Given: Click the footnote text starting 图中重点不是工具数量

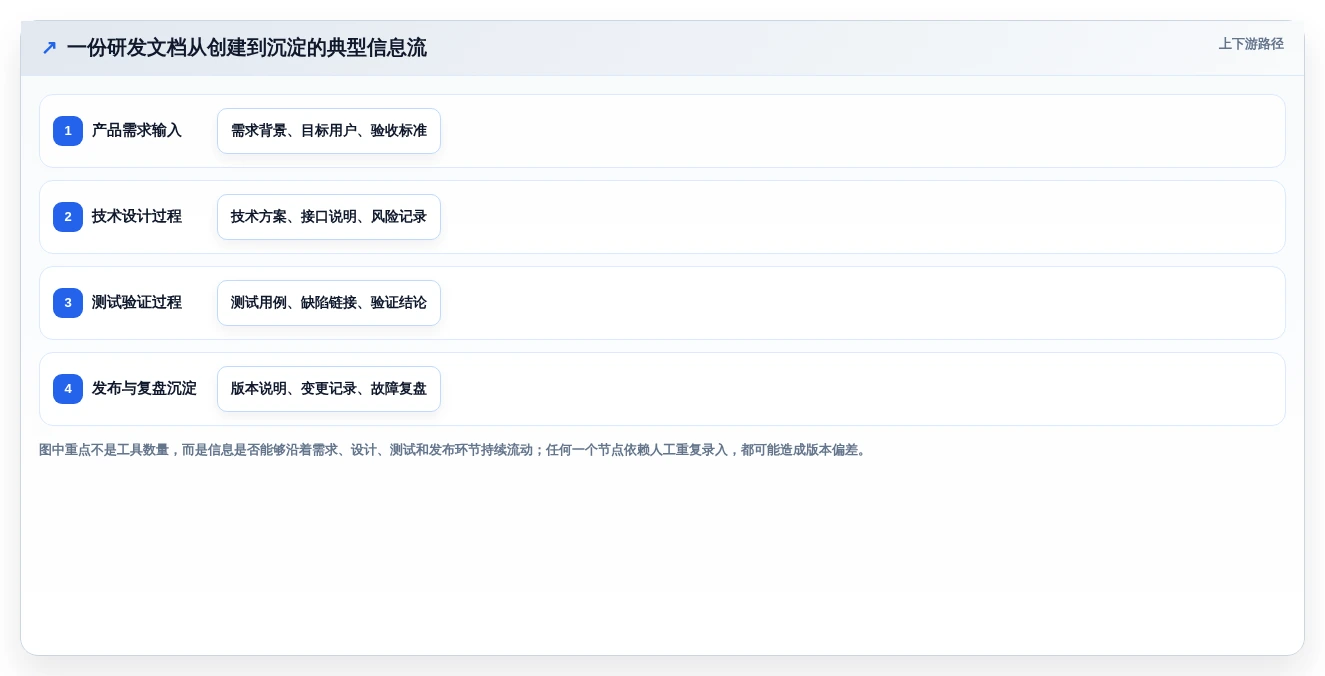Looking at the screenshot, I should pyautogui.click(x=454, y=450).
